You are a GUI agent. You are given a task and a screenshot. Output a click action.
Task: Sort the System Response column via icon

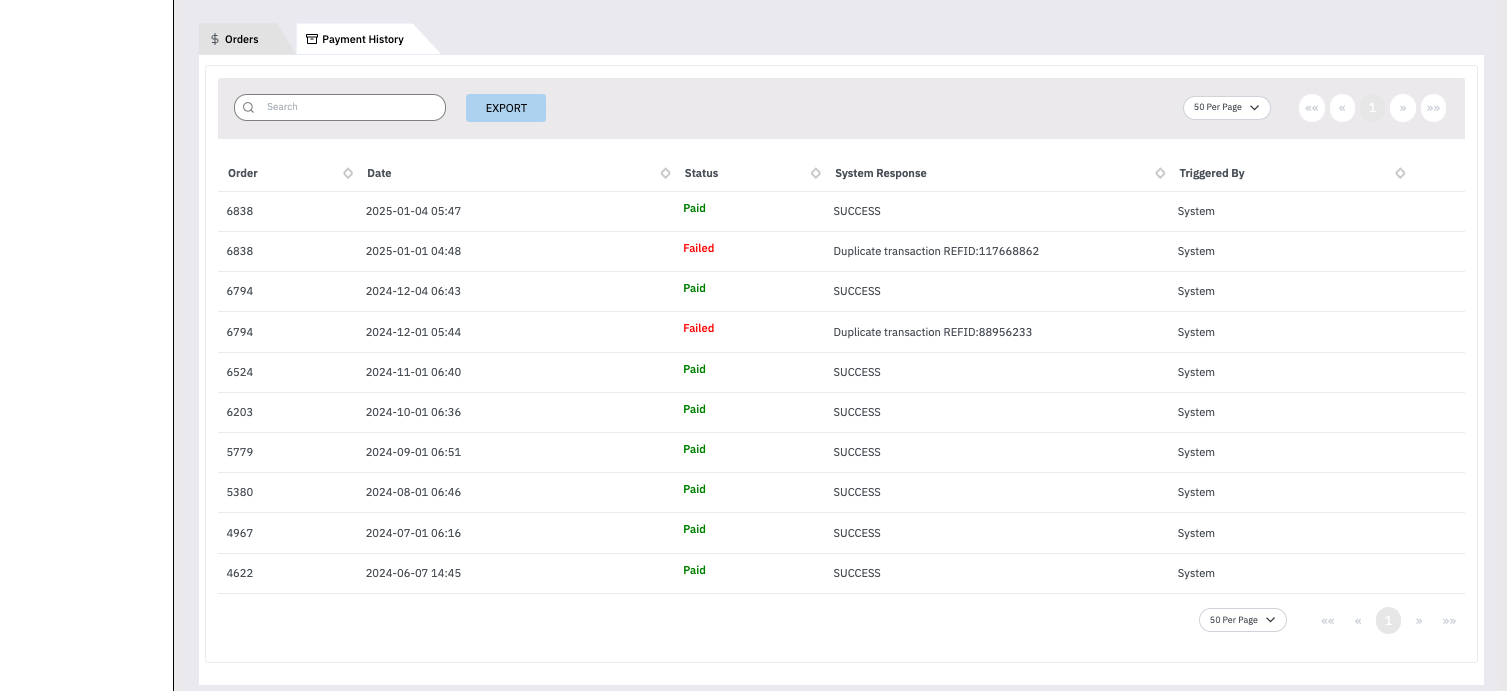(1160, 173)
